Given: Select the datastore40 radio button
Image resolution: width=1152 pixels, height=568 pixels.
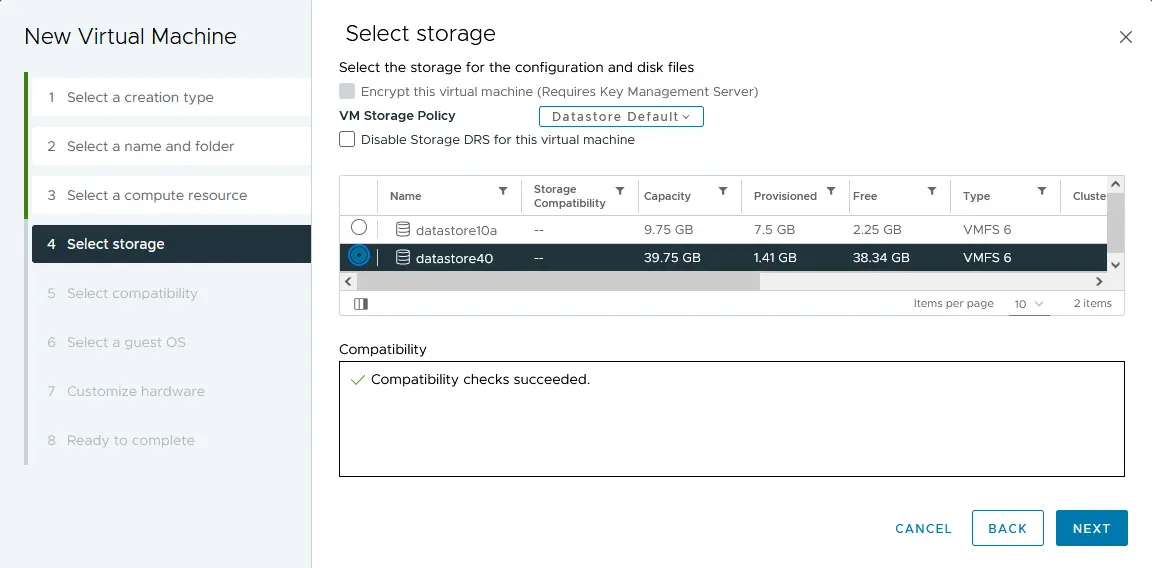Looking at the screenshot, I should (359, 256).
